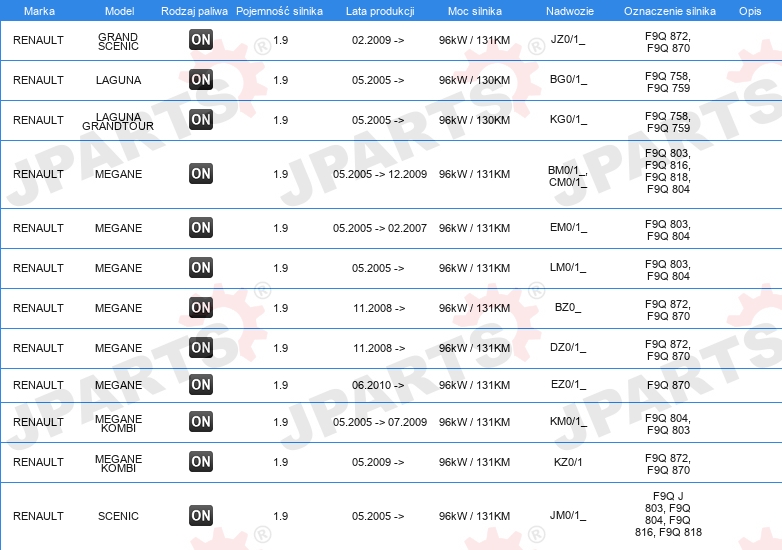Click ON diesel icon for Laguna Grandtour
The width and height of the screenshot is (782, 550).
201,120
